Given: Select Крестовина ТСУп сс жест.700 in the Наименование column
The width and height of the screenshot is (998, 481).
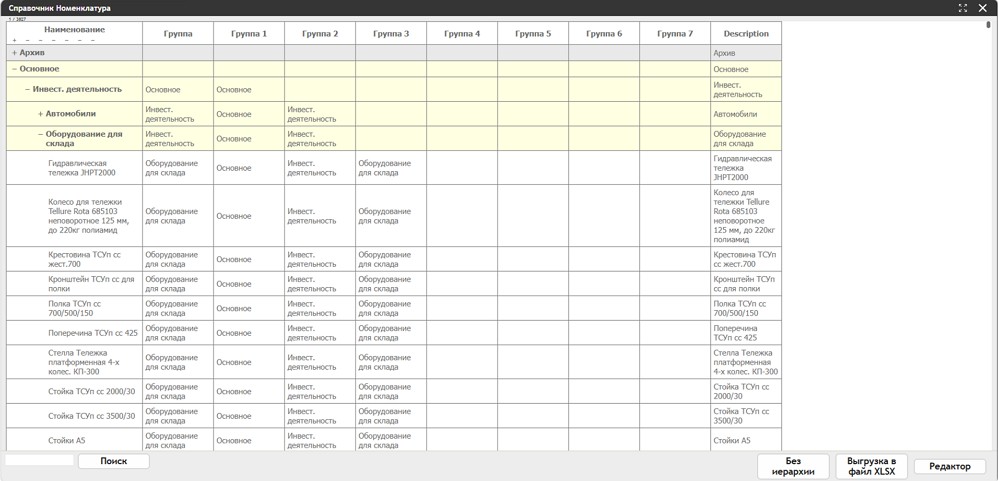Looking at the screenshot, I should click(74, 260).
